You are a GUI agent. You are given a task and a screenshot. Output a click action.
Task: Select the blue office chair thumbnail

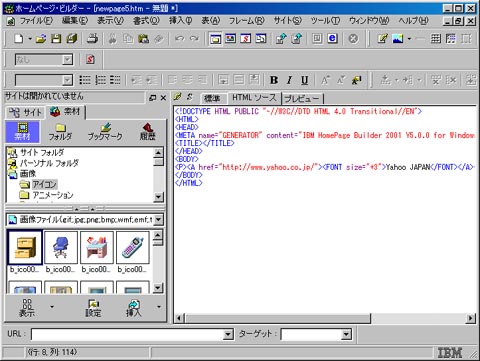(61, 248)
